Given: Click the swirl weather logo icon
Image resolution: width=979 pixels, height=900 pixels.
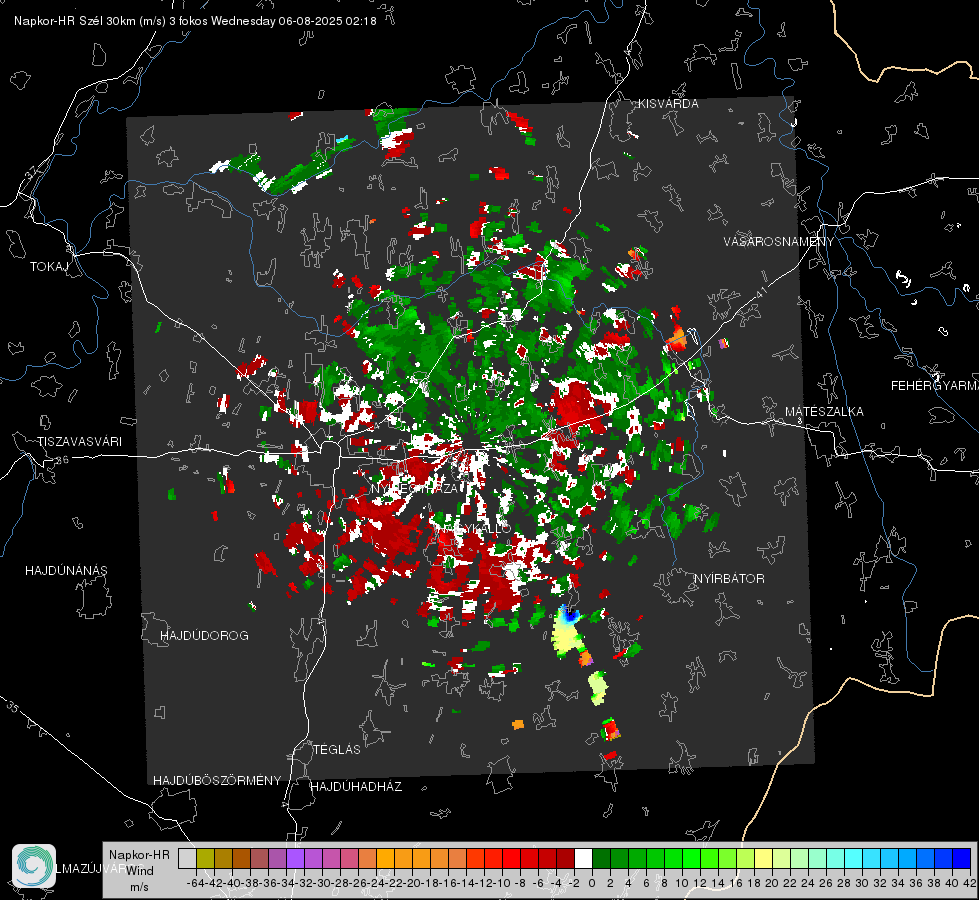Looking at the screenshot, I should point(34,866).
